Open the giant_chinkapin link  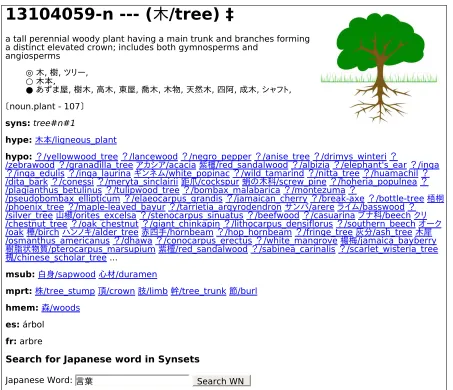(x=181, y=224)
